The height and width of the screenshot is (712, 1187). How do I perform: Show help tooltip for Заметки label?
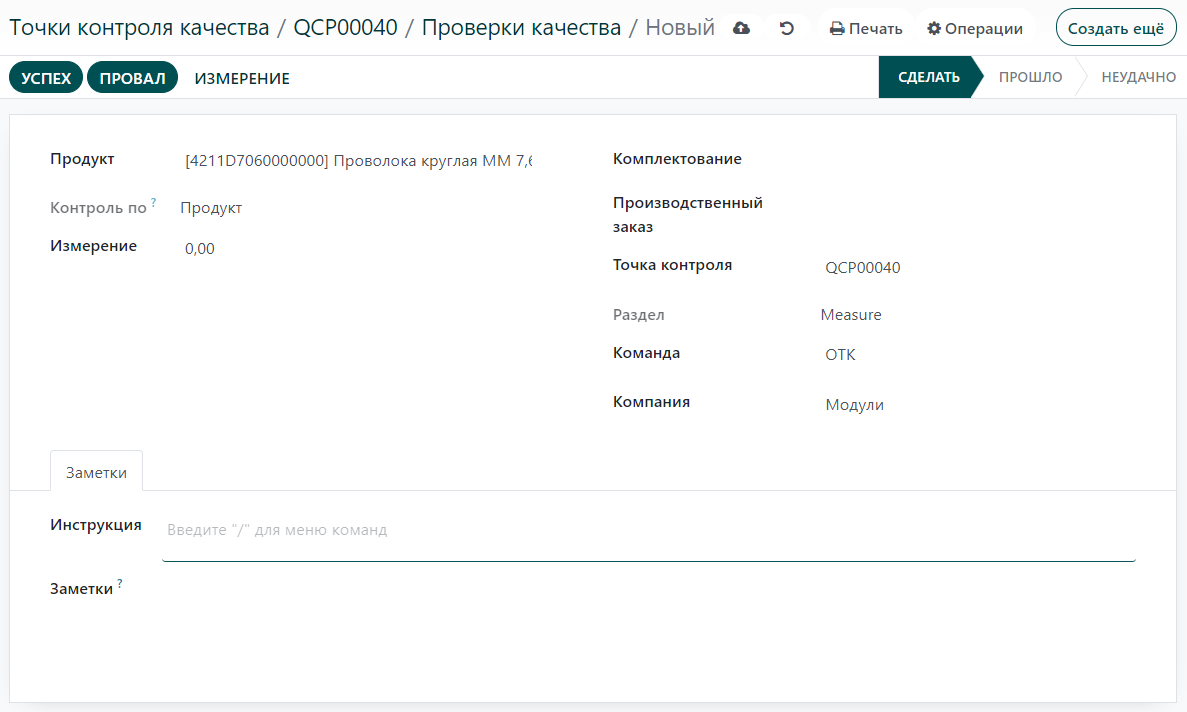pyautogui.click(x=120, y=583)
